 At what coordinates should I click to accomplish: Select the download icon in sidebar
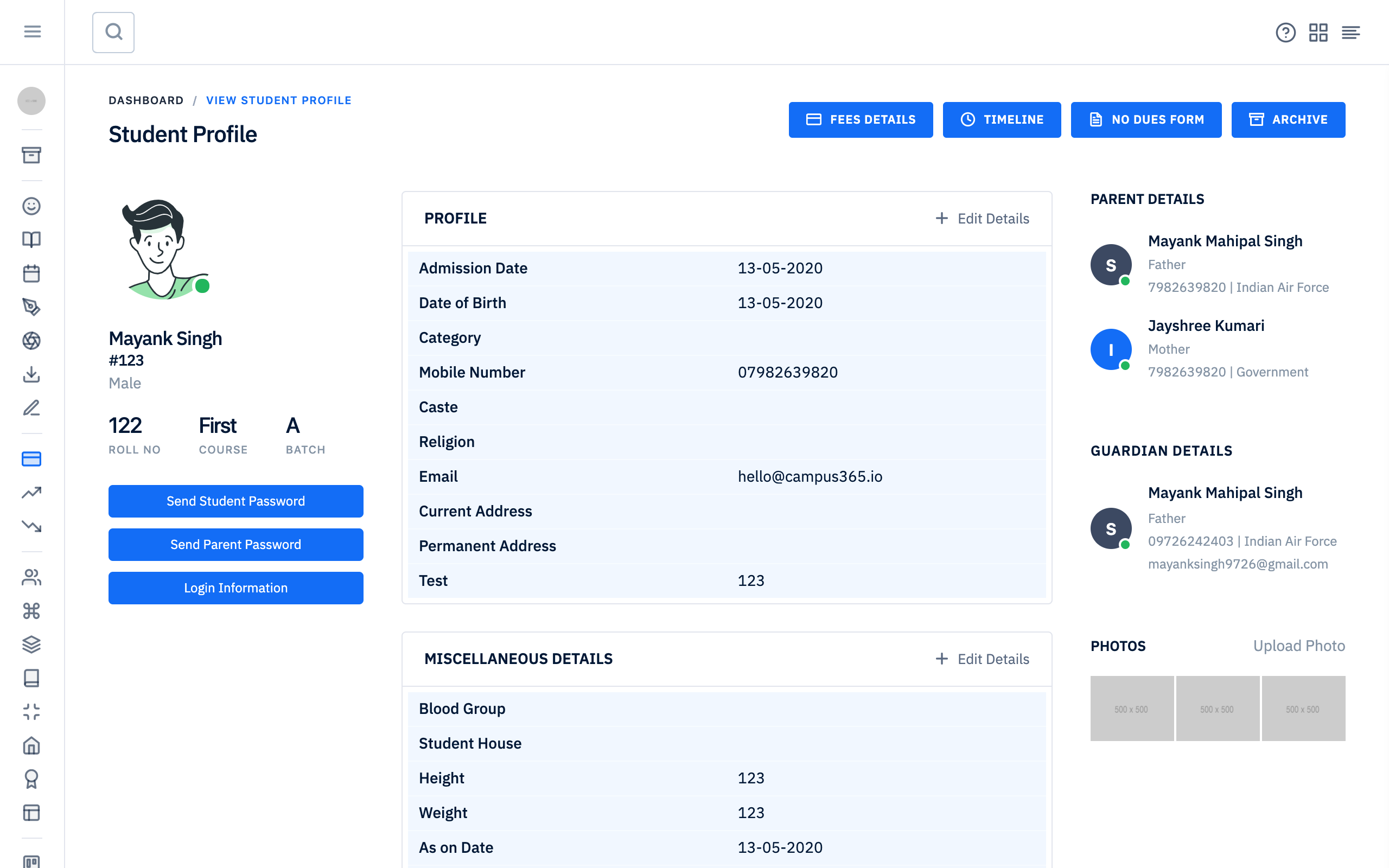(x=31, y=374)
